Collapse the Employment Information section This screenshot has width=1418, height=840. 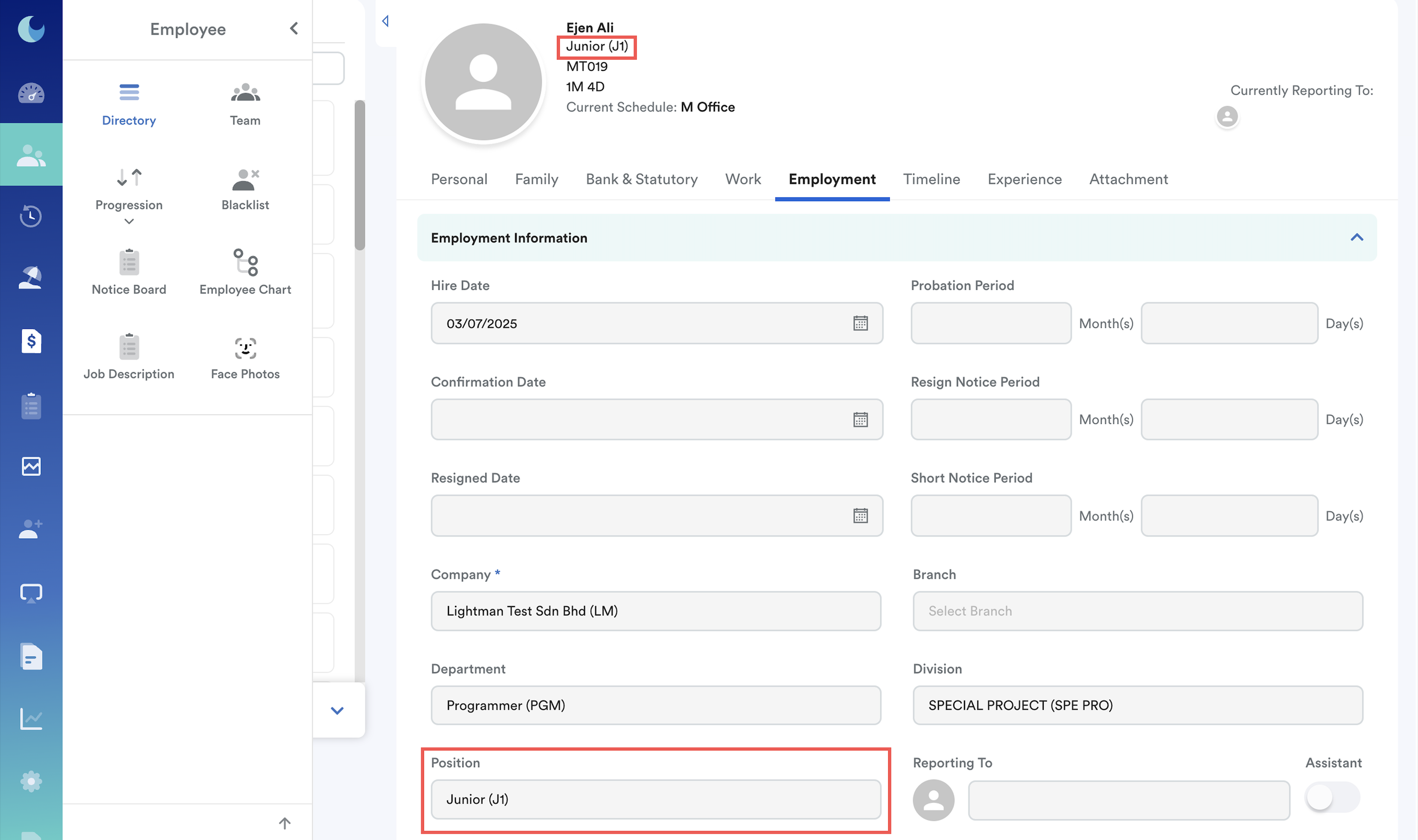tap(1356, 238)
